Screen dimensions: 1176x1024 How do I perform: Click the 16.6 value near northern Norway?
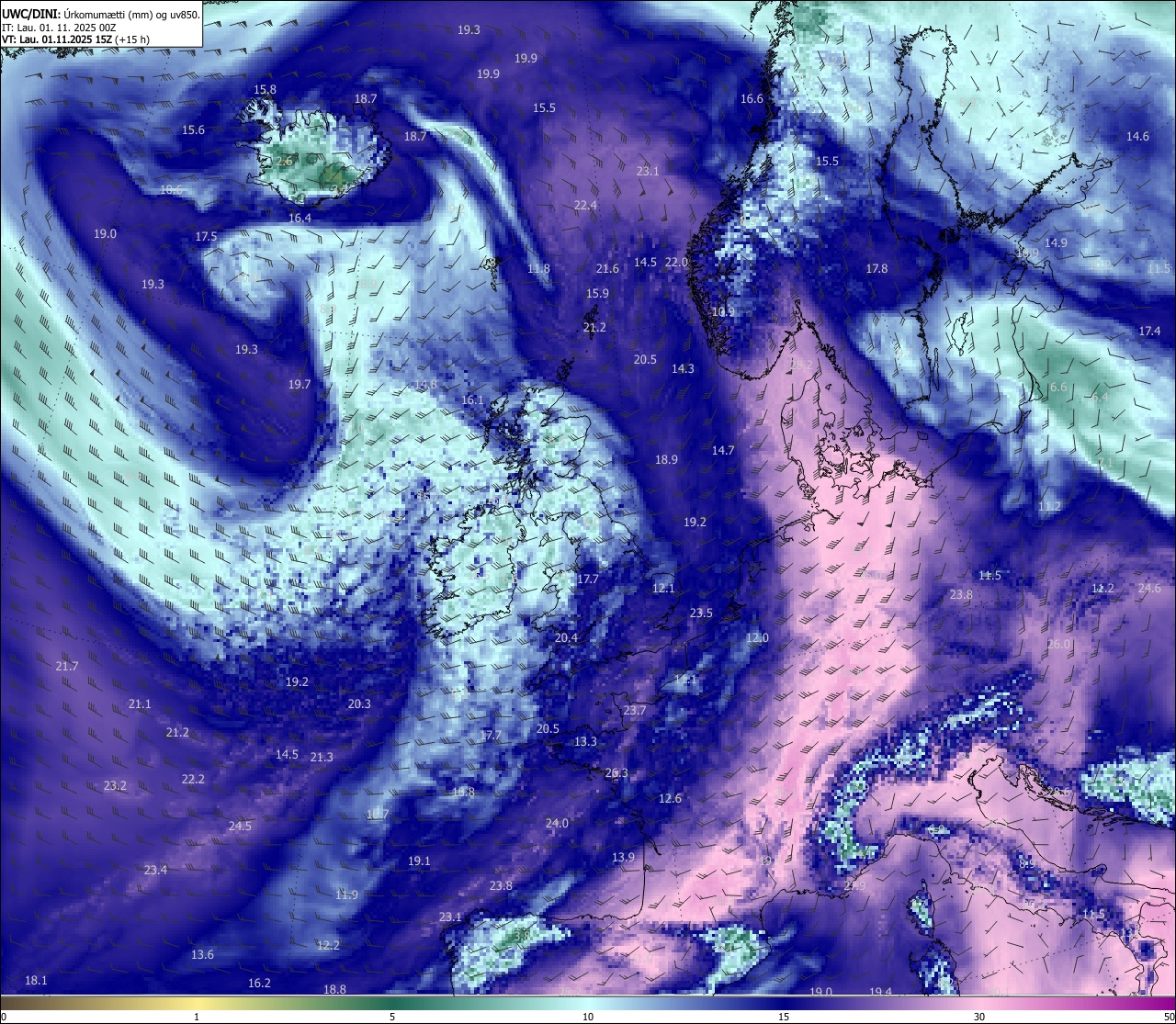coord(752,98)
